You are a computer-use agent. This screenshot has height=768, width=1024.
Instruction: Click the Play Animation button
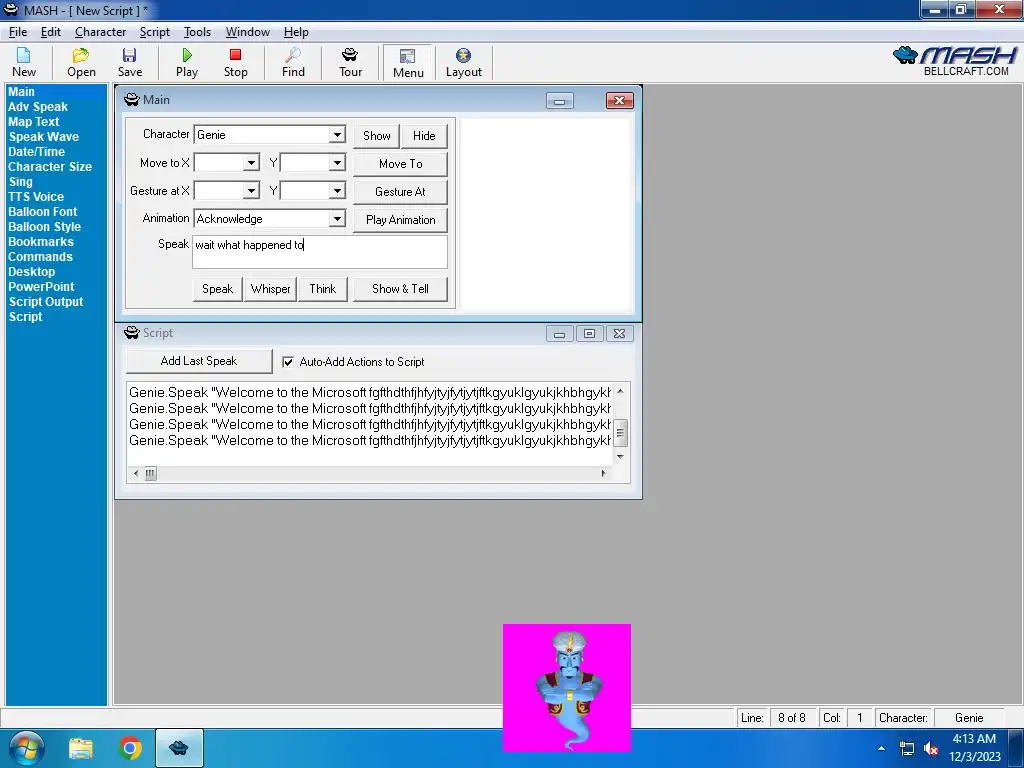point(400,220)
